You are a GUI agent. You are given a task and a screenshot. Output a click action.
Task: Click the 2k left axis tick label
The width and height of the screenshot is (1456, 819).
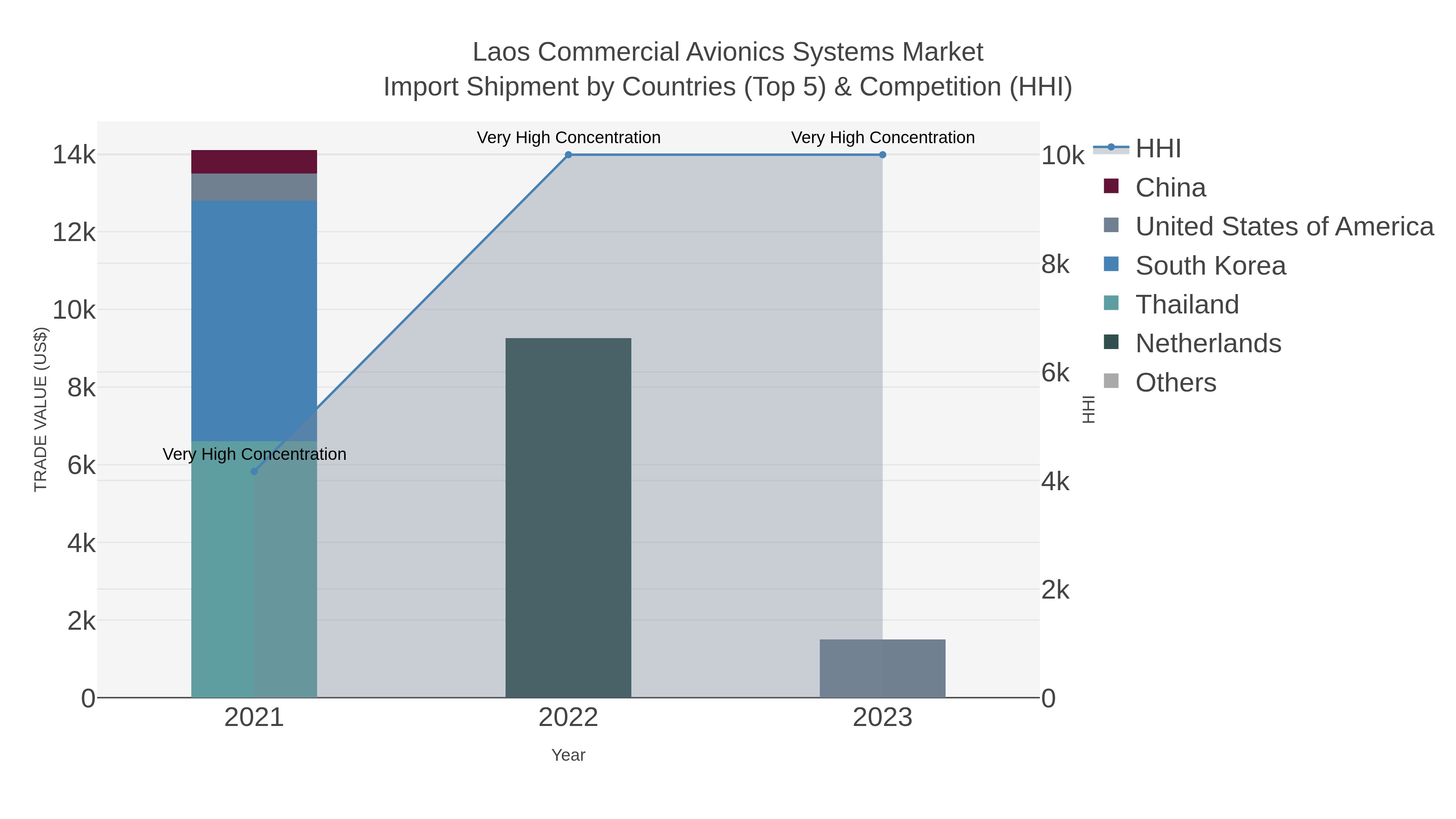pyautogui.click(x=81, y=621)
